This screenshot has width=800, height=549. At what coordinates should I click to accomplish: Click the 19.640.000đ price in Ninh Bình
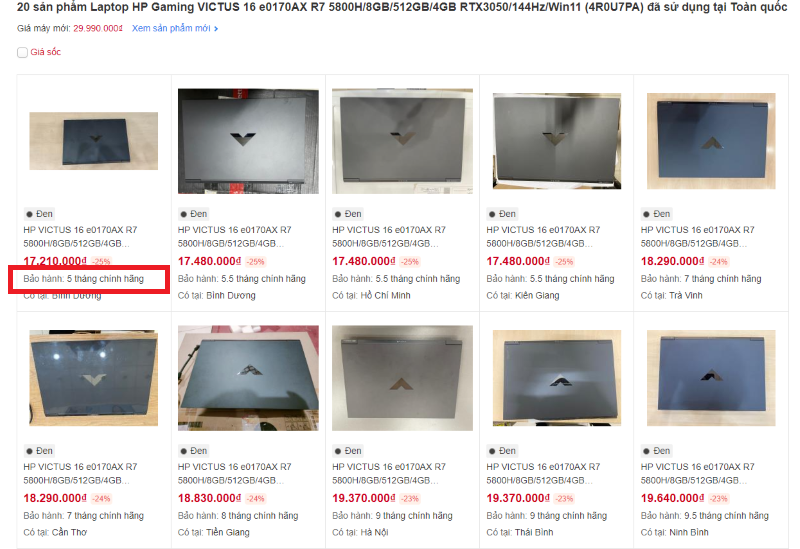pyautogui.click(x=672, y=498)
